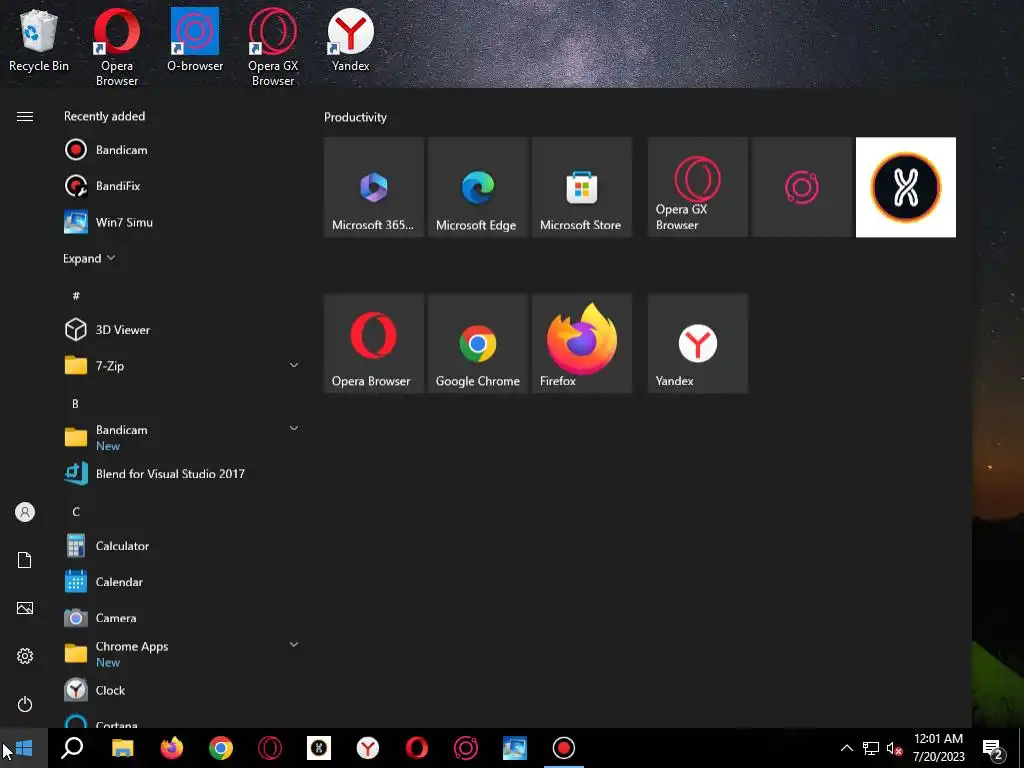Open Opera from the taskbar
Image resolution: width=1024 pixels, height=768 pixels.
tap(417, 748)
